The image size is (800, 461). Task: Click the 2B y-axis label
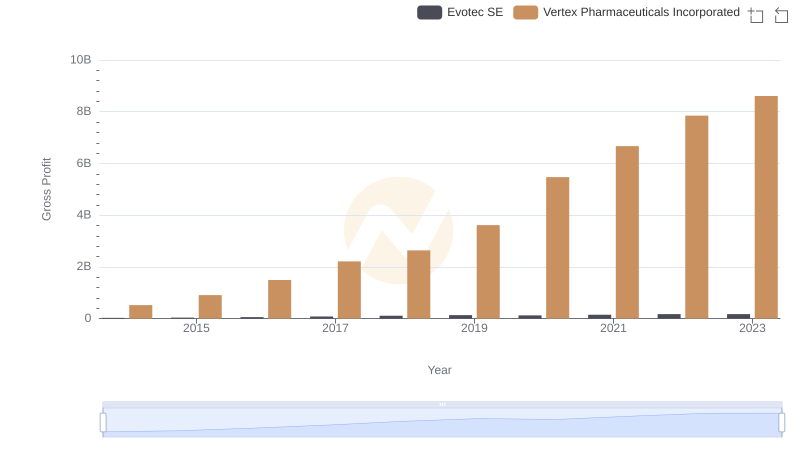pos(84,266)
